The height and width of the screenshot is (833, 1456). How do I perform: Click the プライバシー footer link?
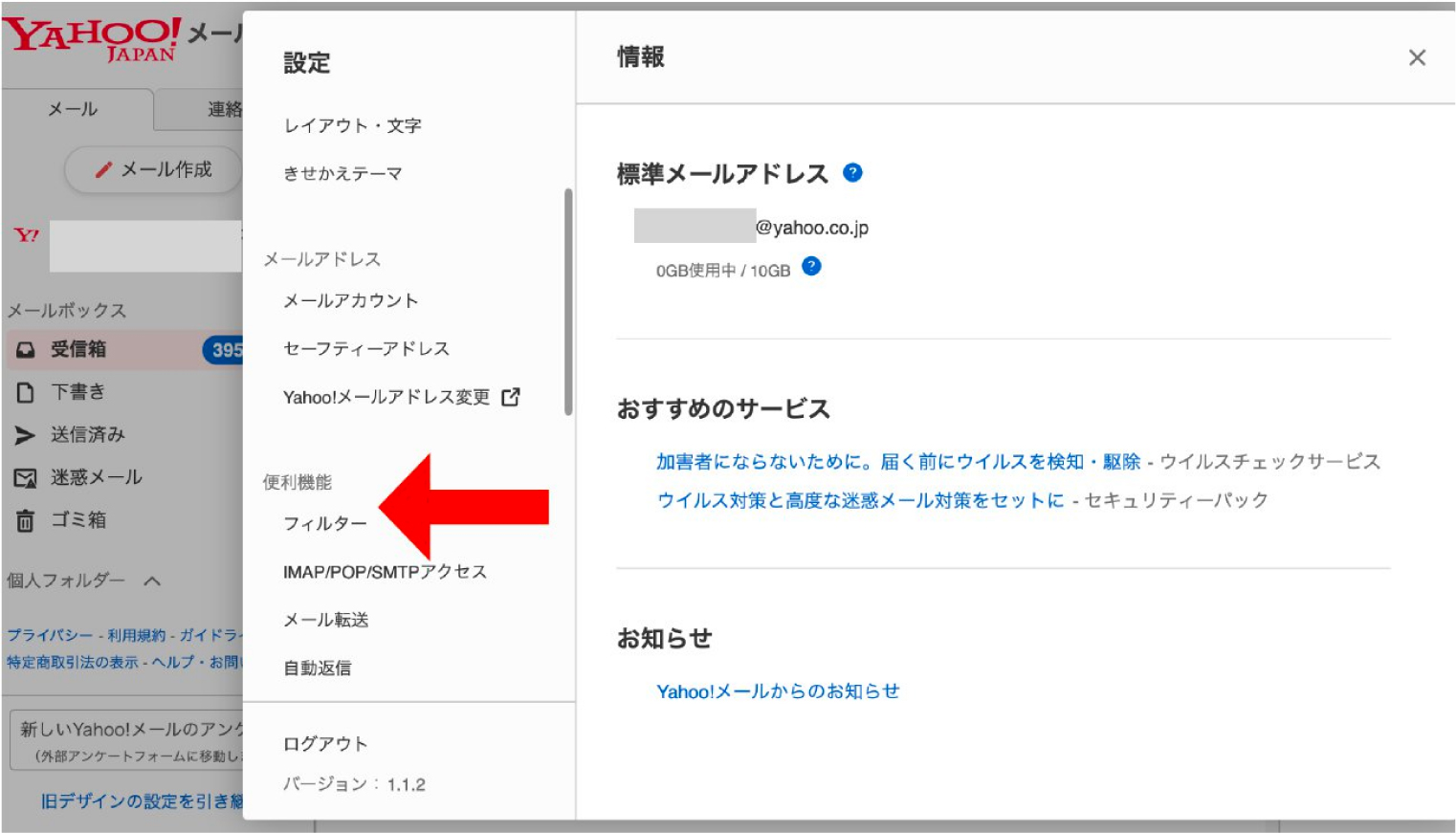[50, 635]
